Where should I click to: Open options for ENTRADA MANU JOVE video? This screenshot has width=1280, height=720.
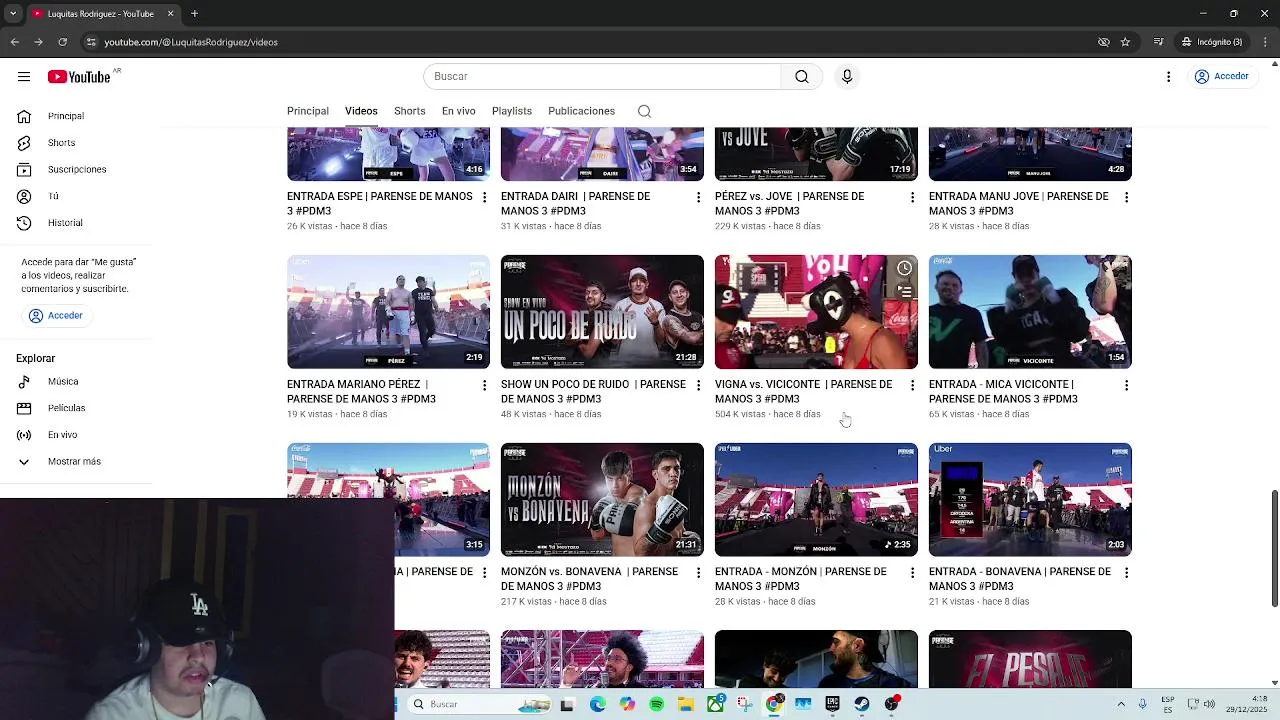click(1126, 198)
